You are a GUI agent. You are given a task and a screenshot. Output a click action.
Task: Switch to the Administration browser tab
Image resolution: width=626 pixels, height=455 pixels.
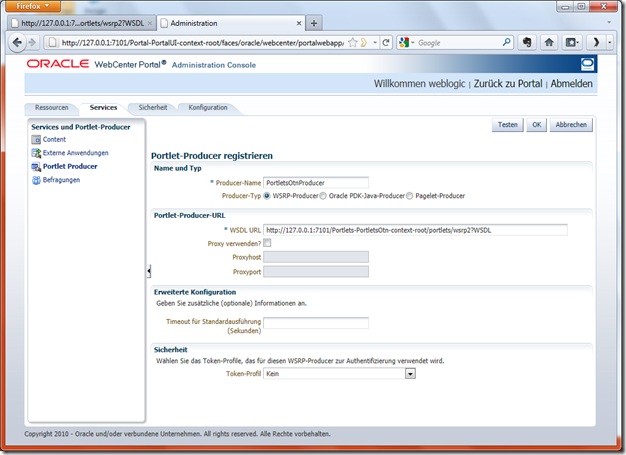coord(230,24)
